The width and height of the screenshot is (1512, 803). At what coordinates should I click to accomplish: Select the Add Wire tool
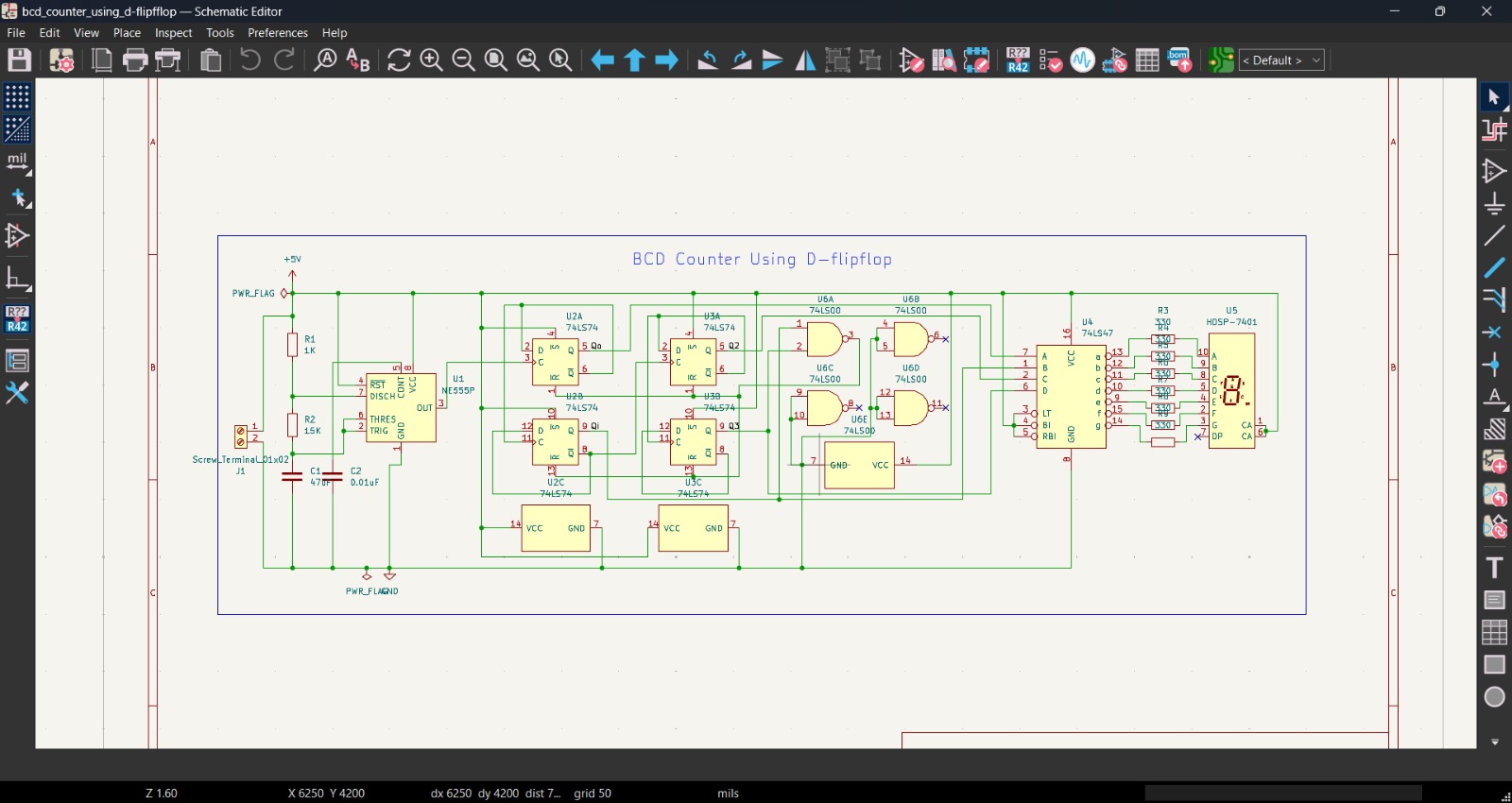click(1494, 236)
